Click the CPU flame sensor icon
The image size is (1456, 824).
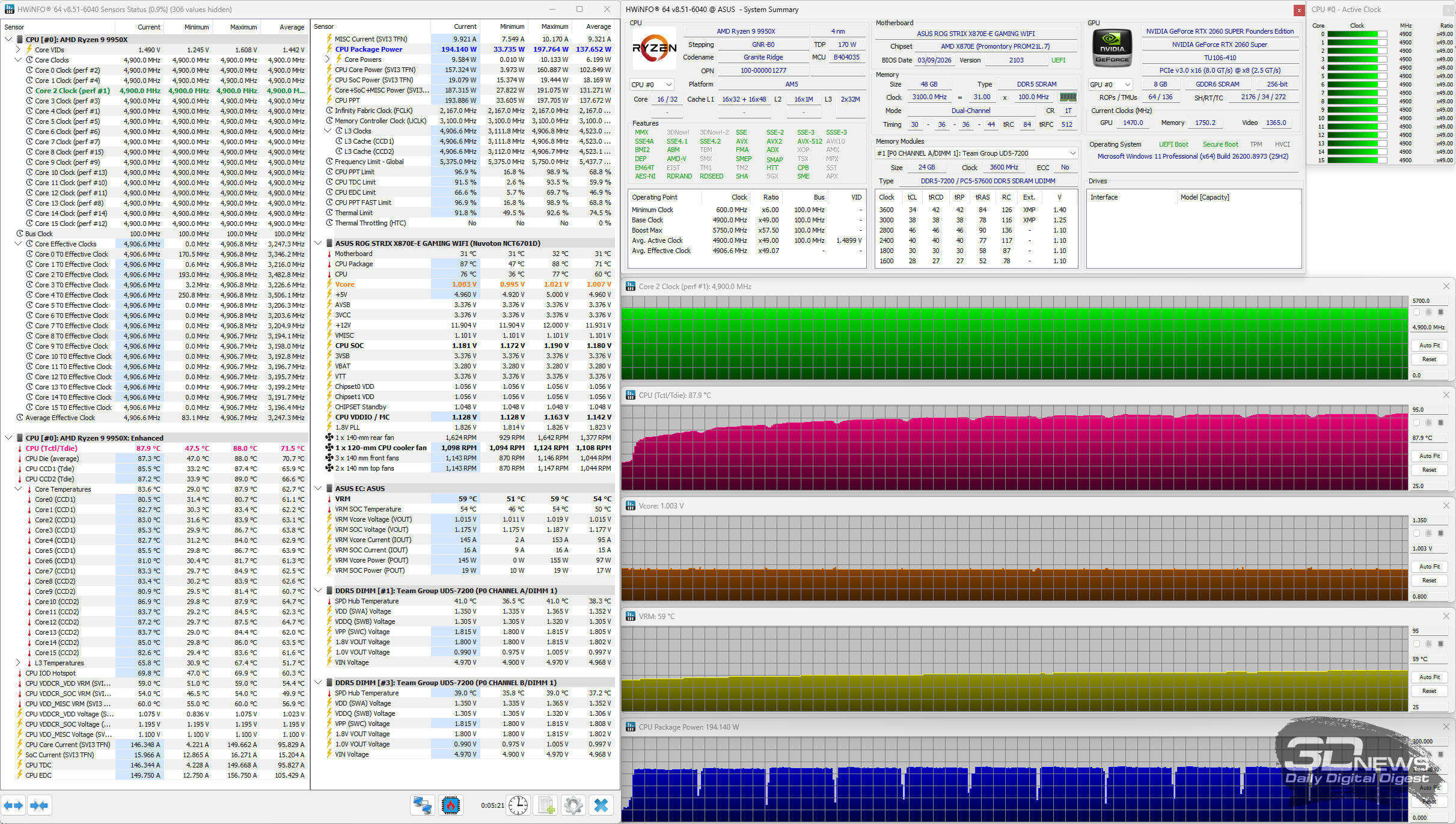click(x=450, y=805)
